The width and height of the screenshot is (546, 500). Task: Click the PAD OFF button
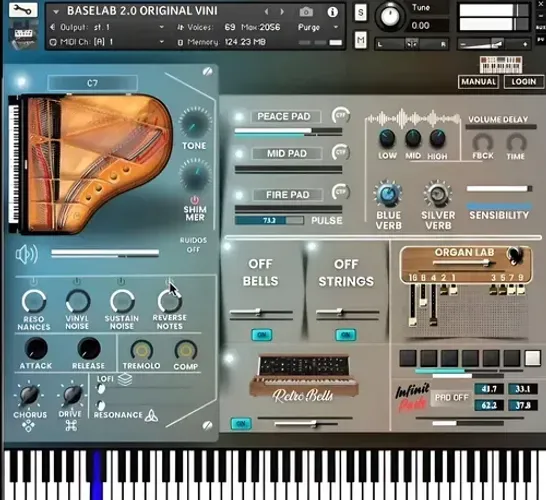pyautogui.click(x=451, y=398)
